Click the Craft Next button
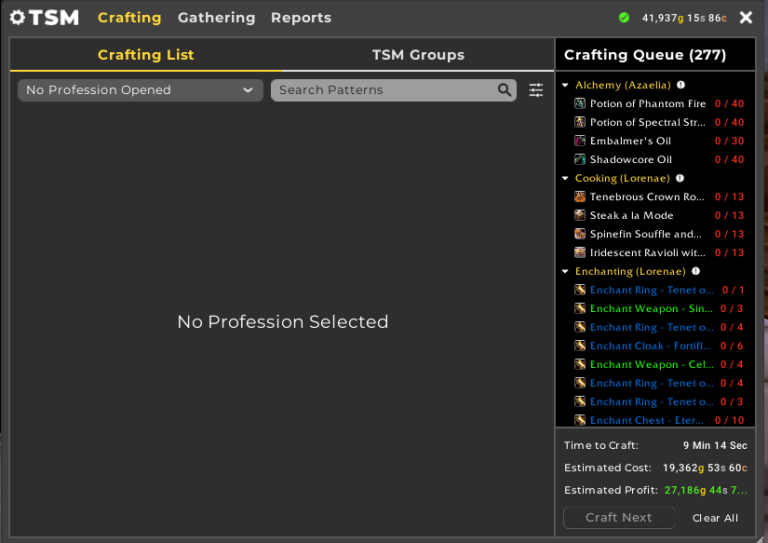The height and width of the screenshot is (543, 768). coord(619,518)
